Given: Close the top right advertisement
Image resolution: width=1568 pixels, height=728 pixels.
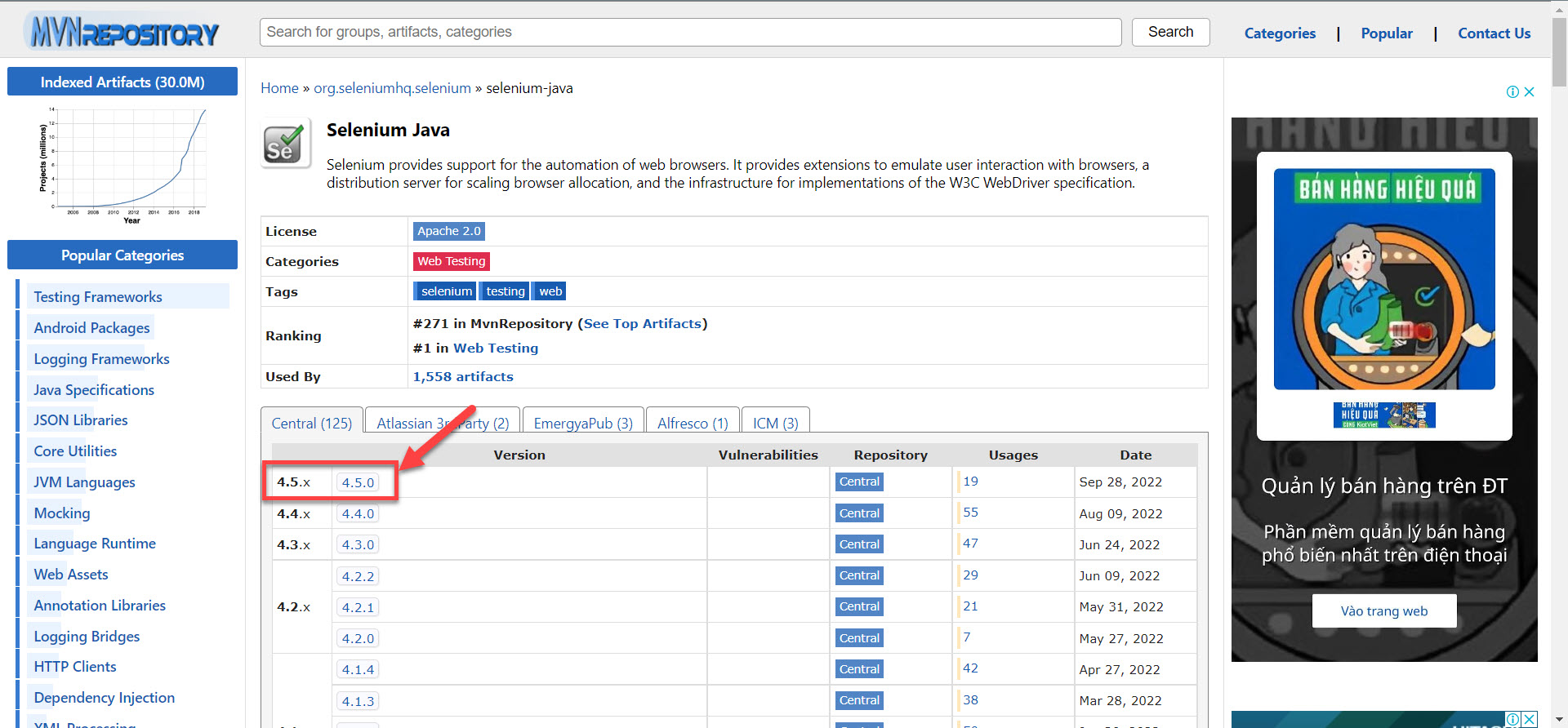Looking at the screenshot, I should (1529, 91).
